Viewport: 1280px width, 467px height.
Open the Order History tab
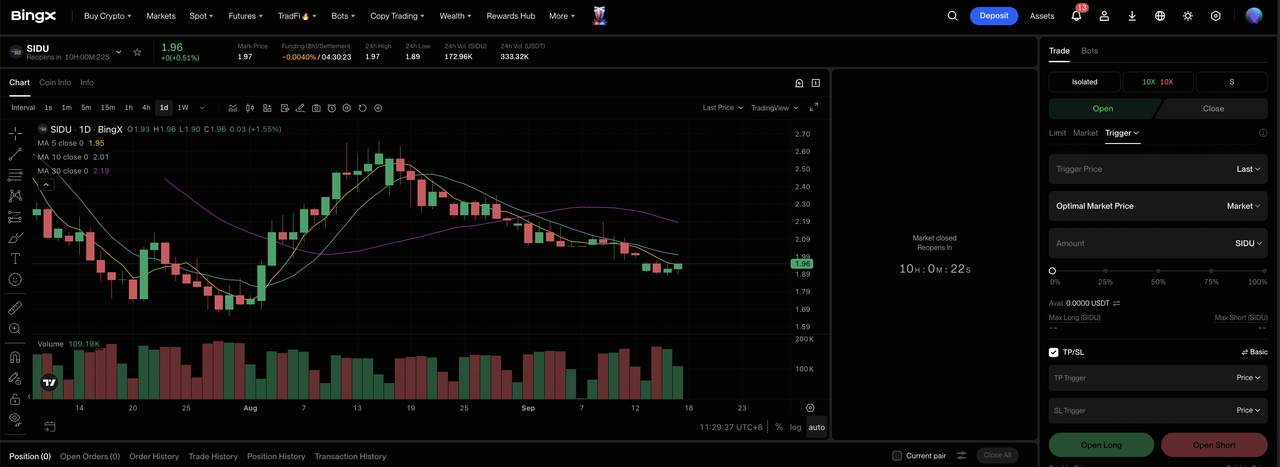click(154, 456)
